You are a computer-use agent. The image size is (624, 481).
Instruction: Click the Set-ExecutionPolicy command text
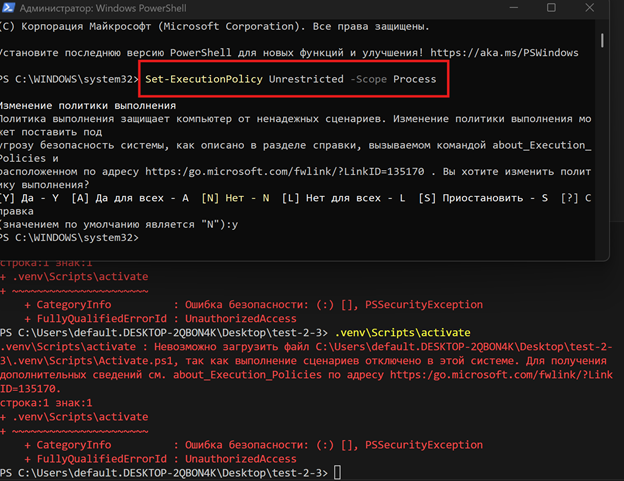204,78
